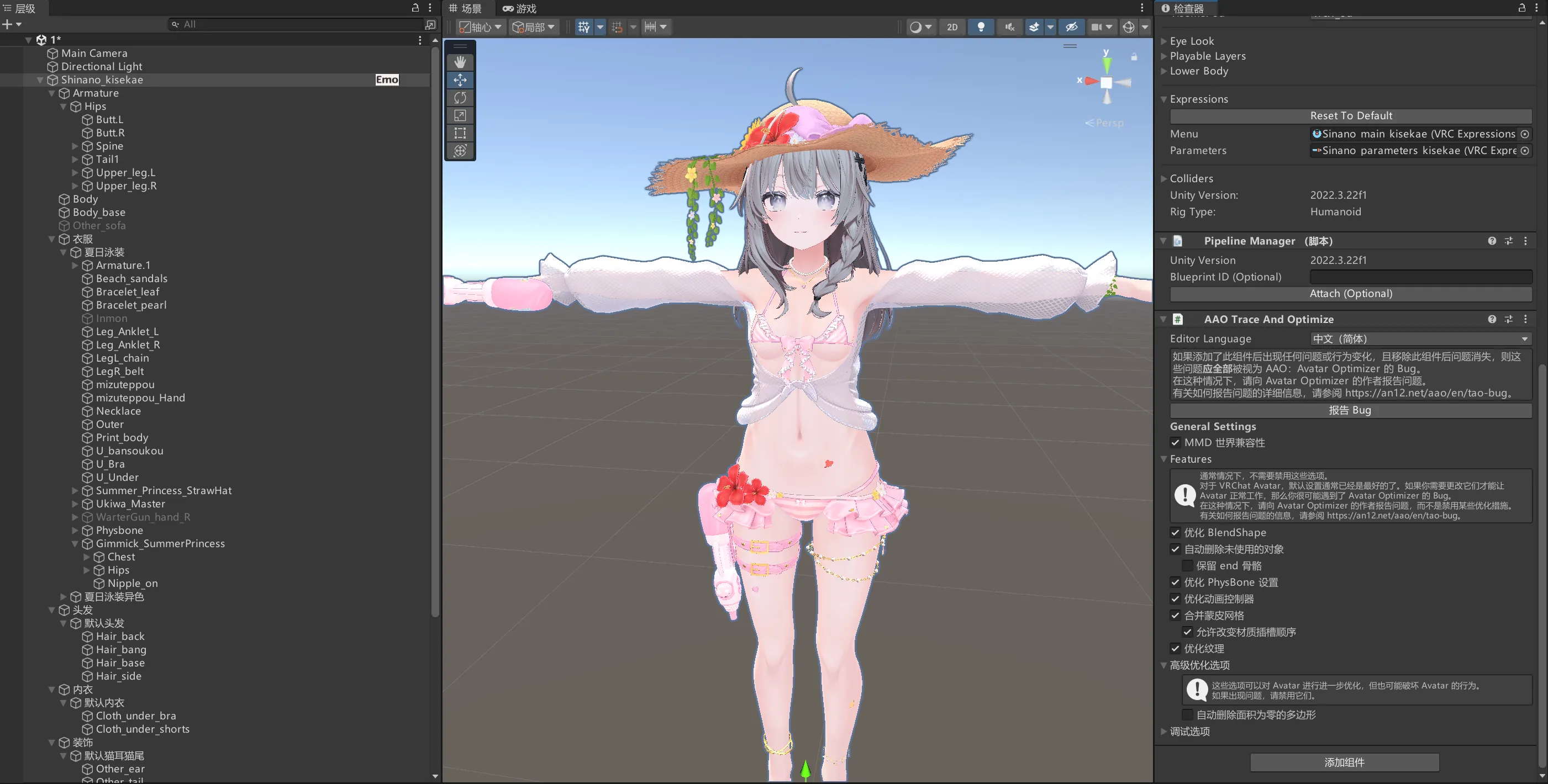Expand Summer_Princess_StrawHat object

75,491
